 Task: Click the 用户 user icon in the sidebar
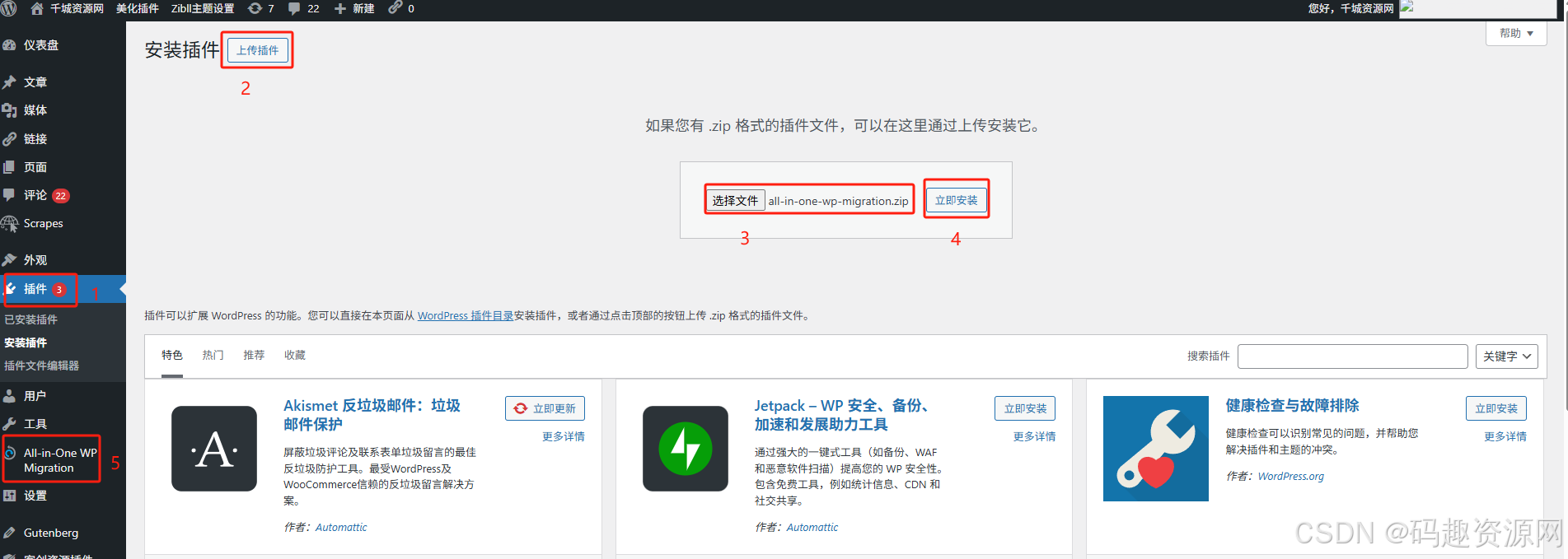10,396
